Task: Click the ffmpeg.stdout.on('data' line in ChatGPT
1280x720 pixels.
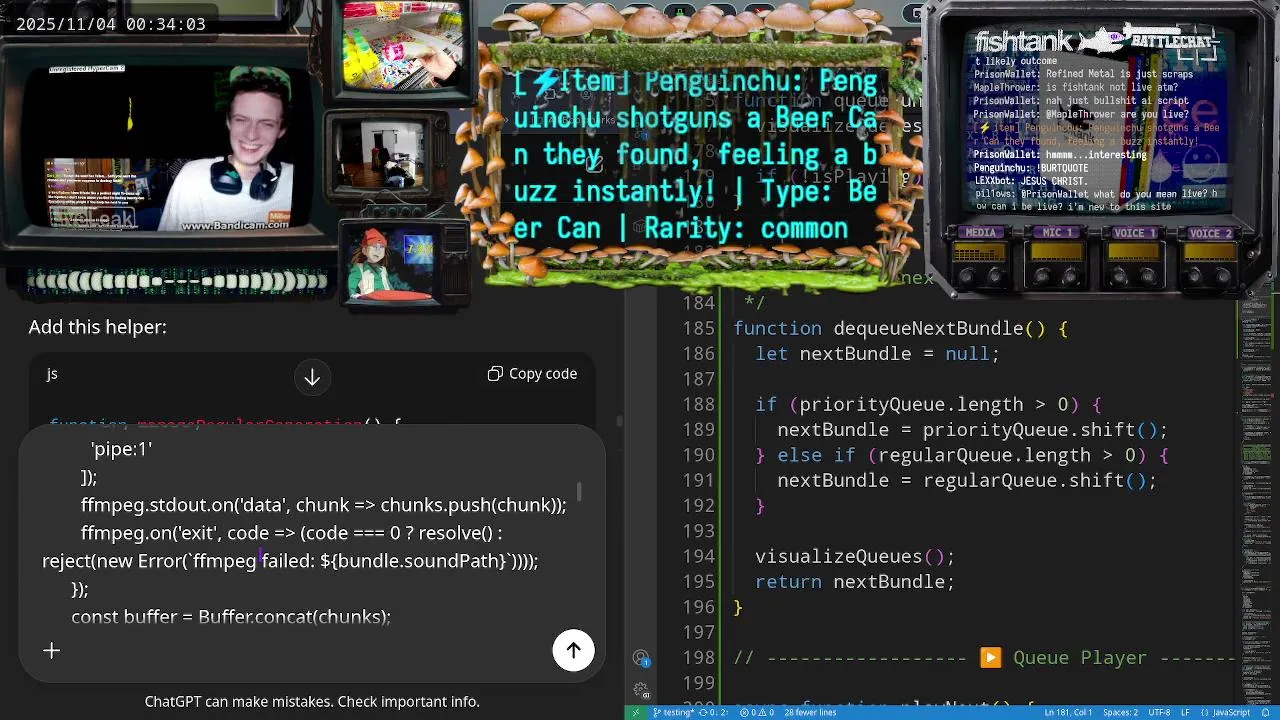Action: [324, 505]
